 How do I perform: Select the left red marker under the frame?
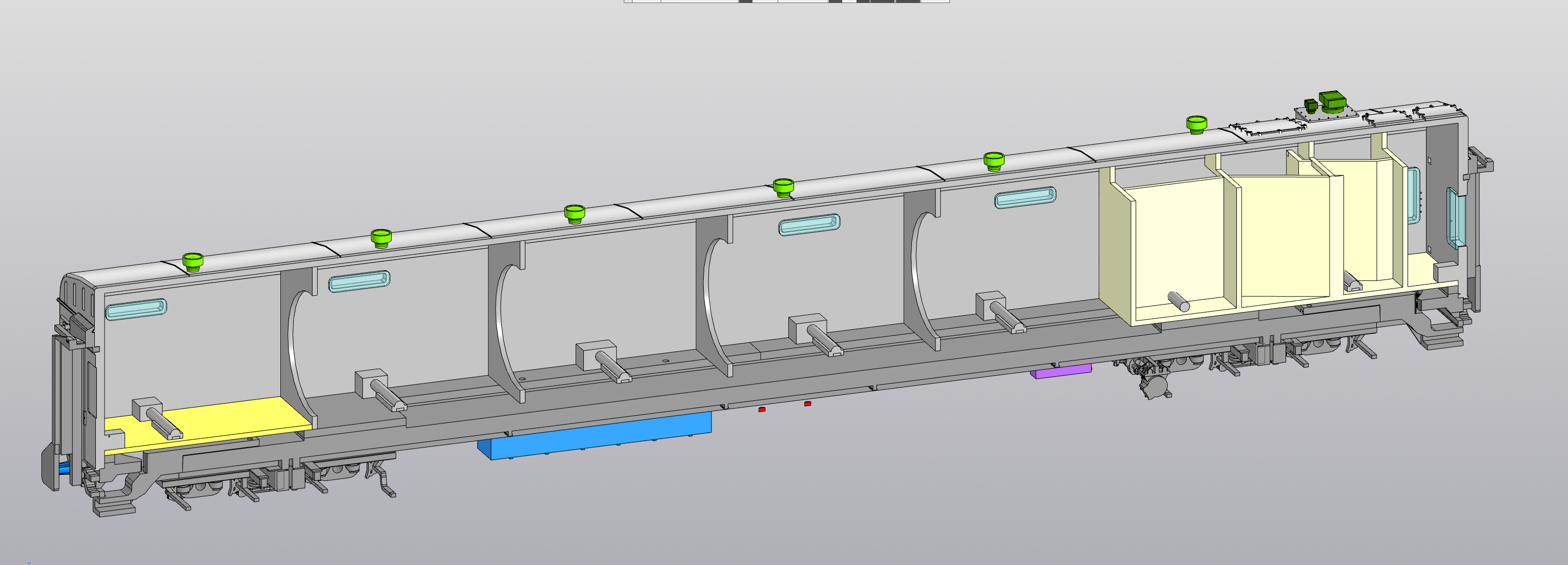762,410
